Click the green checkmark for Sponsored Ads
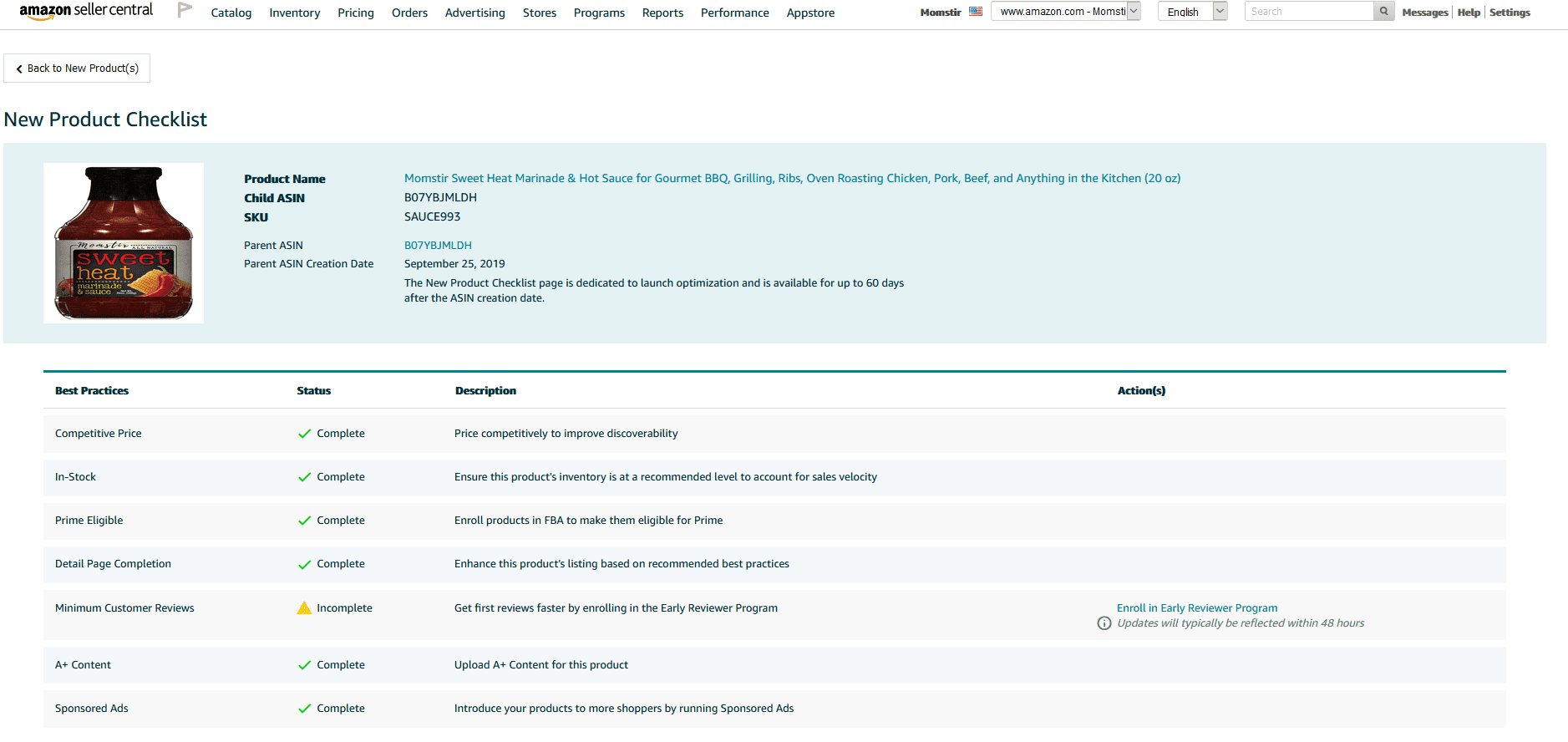 coord(304,709)
